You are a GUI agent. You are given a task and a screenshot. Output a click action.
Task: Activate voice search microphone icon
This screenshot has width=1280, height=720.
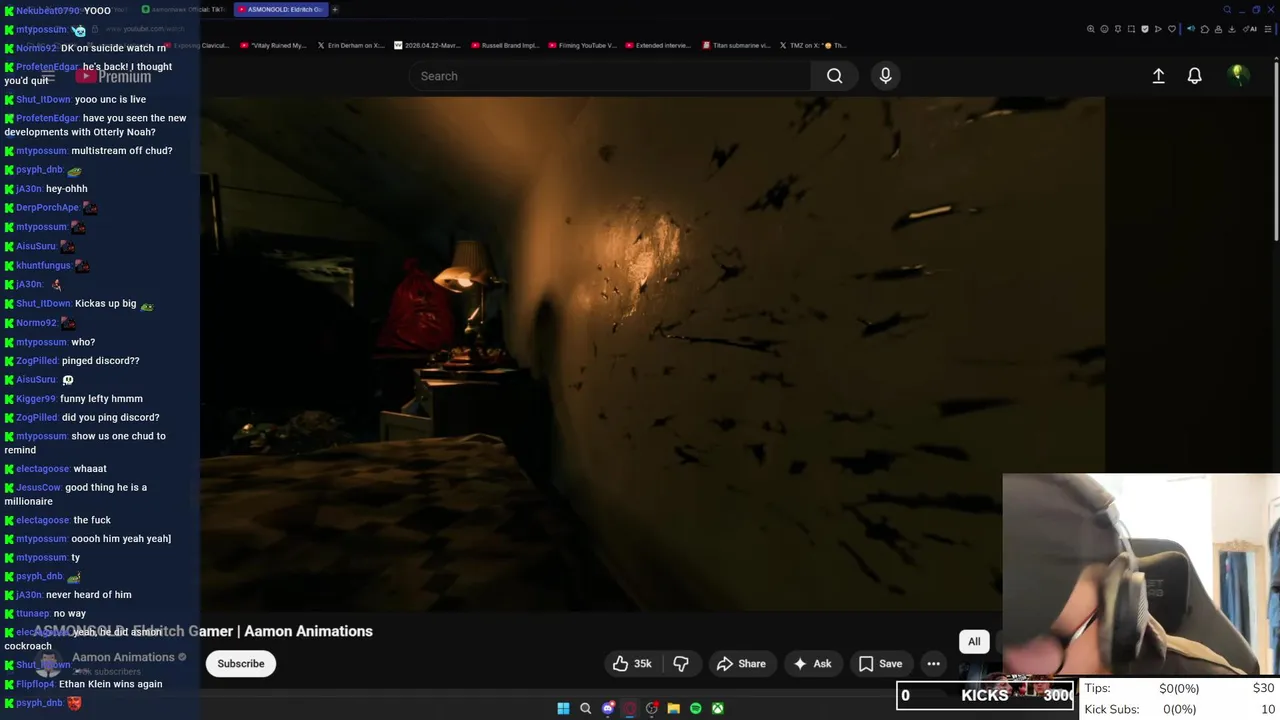885,76
